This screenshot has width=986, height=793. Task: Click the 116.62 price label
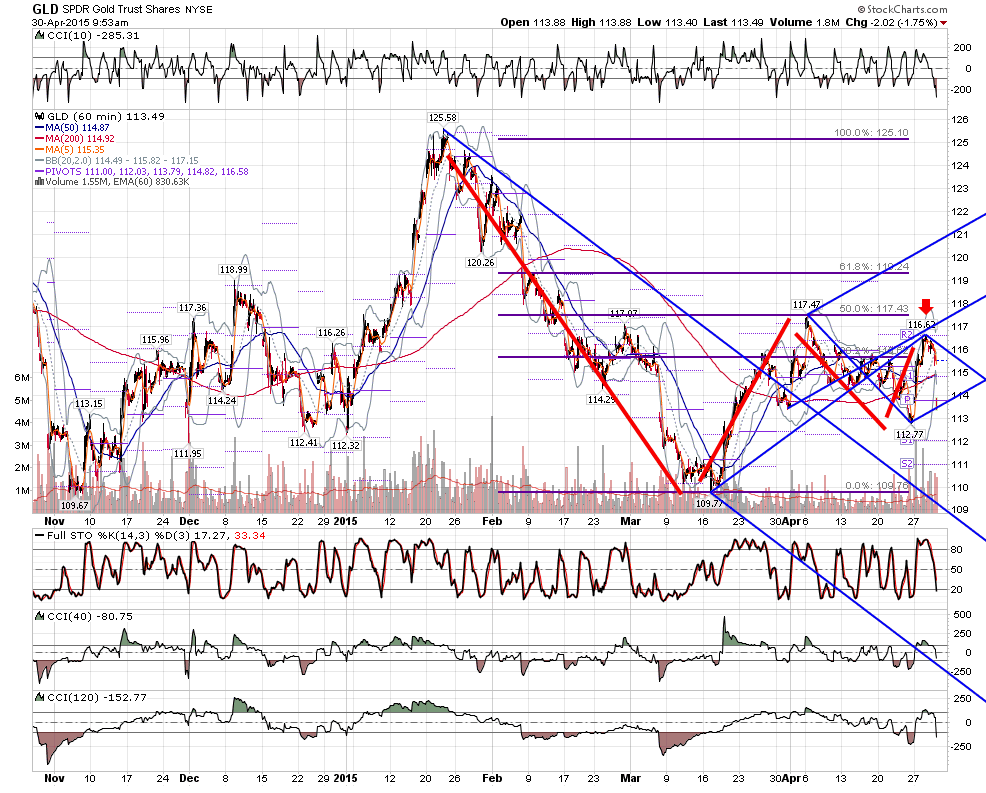coord(922,324)
